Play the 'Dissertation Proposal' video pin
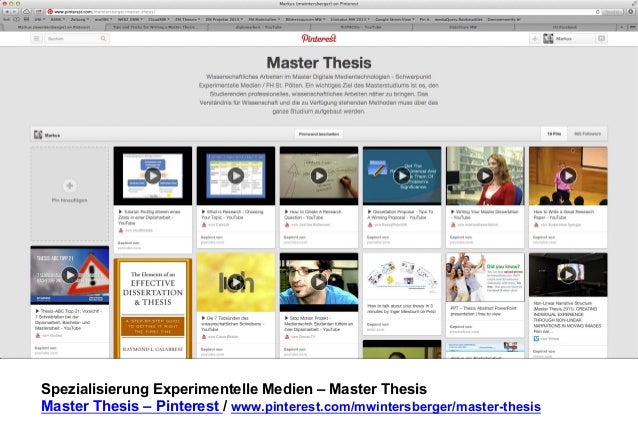Viewport: 638px width, 442px height. (x=402, y=176)
